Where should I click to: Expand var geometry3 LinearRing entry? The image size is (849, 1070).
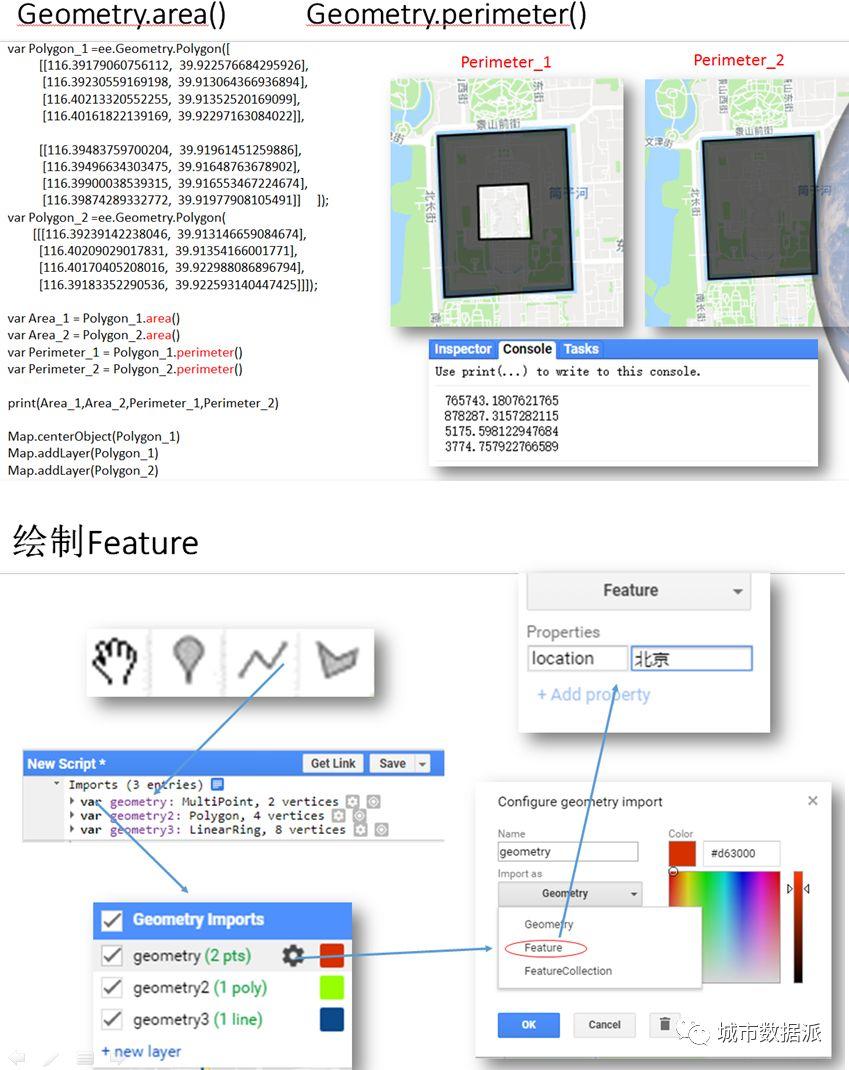(x=72, y=830)
